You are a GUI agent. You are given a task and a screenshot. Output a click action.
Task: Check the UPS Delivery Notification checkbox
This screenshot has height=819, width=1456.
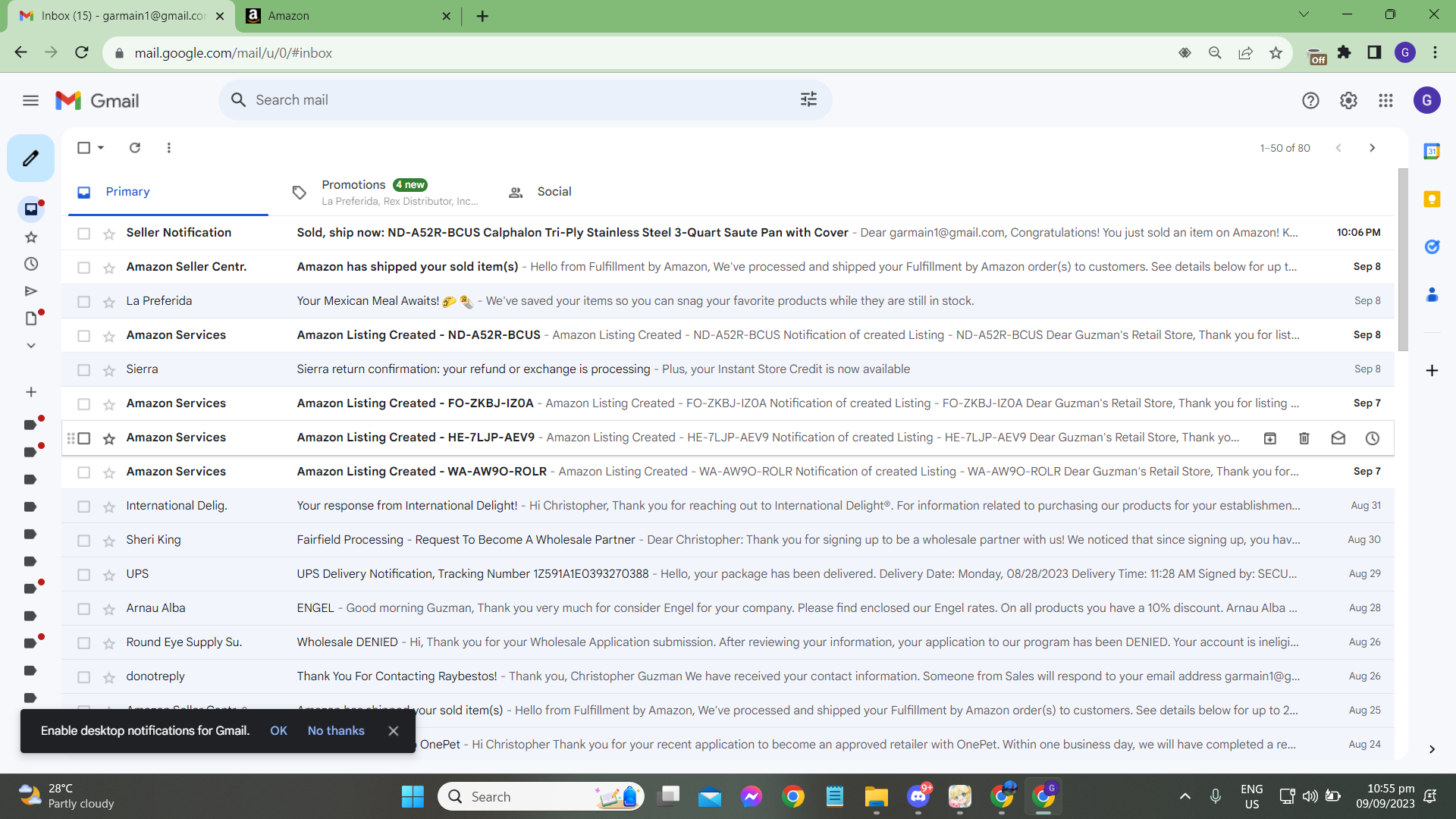tap(83, 575)
